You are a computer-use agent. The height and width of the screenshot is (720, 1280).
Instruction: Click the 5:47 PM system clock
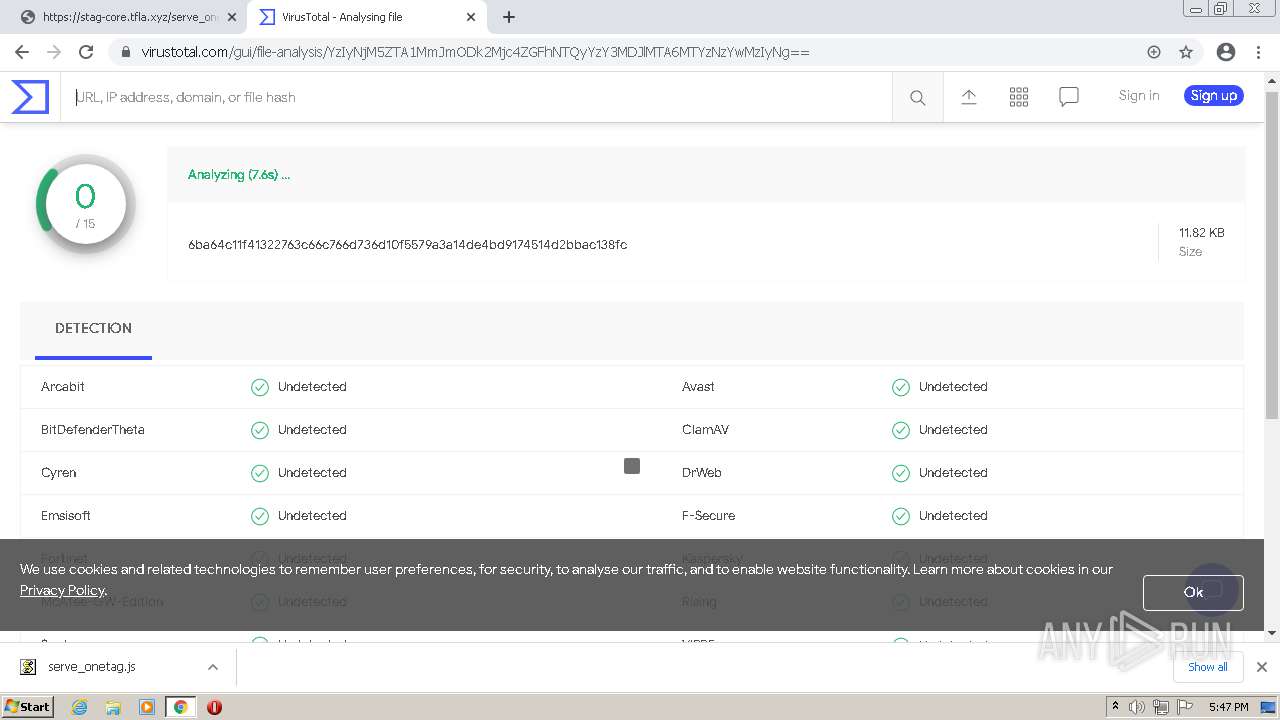click(1228, 707)
